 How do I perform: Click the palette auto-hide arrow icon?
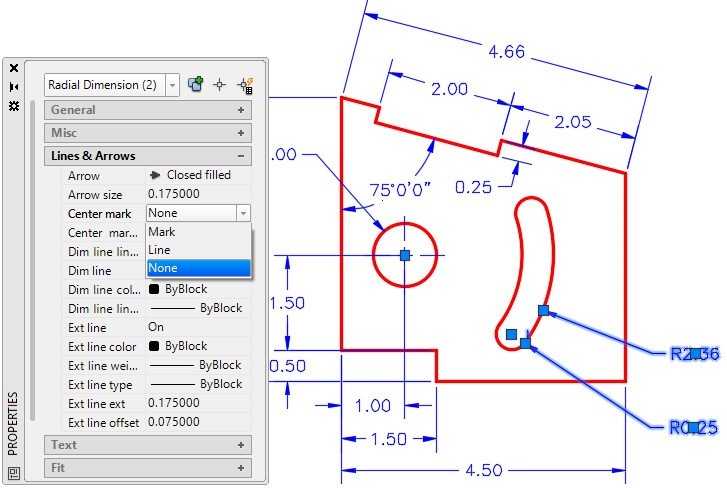tap(14, 87)
